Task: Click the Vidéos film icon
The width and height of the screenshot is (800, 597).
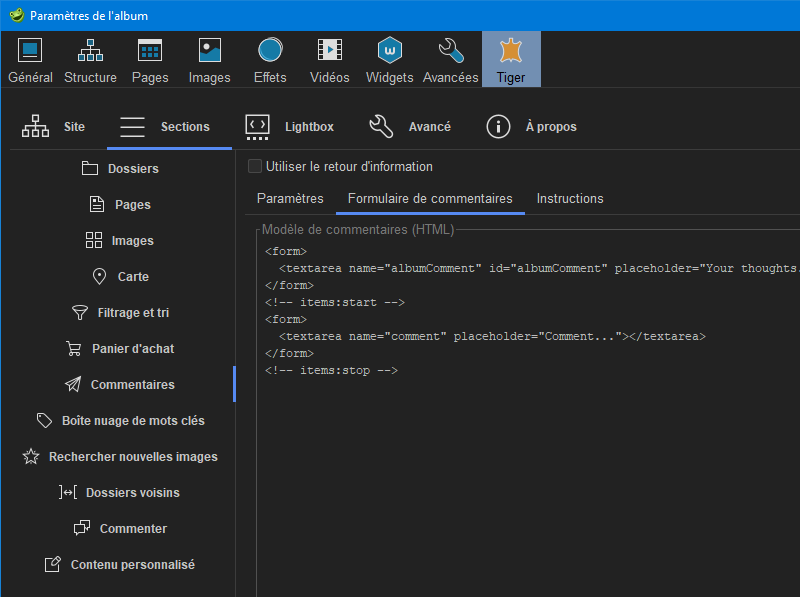Action: point(330,59)
